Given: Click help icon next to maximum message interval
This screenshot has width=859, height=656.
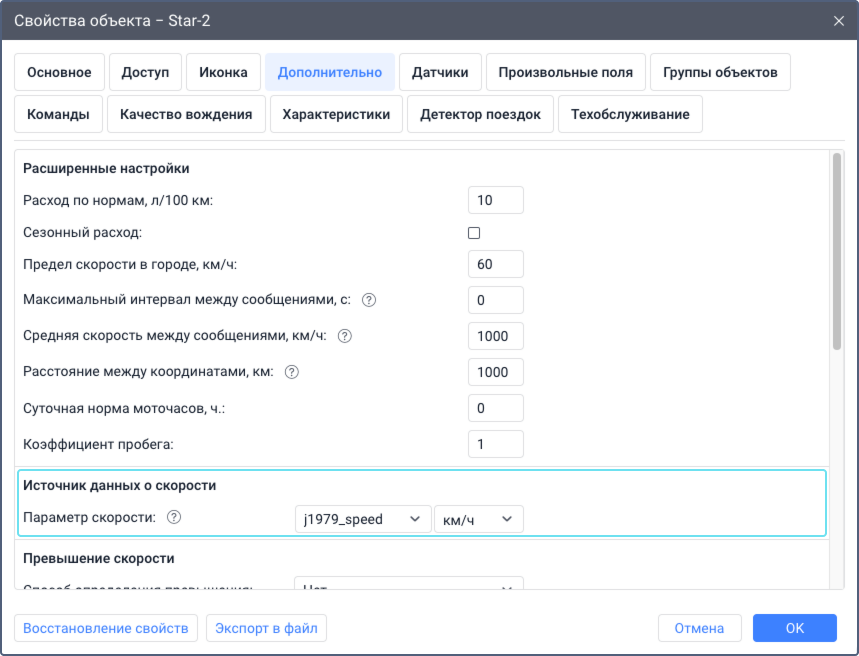Looking at the screenshot, I should (x=369, y=300).
